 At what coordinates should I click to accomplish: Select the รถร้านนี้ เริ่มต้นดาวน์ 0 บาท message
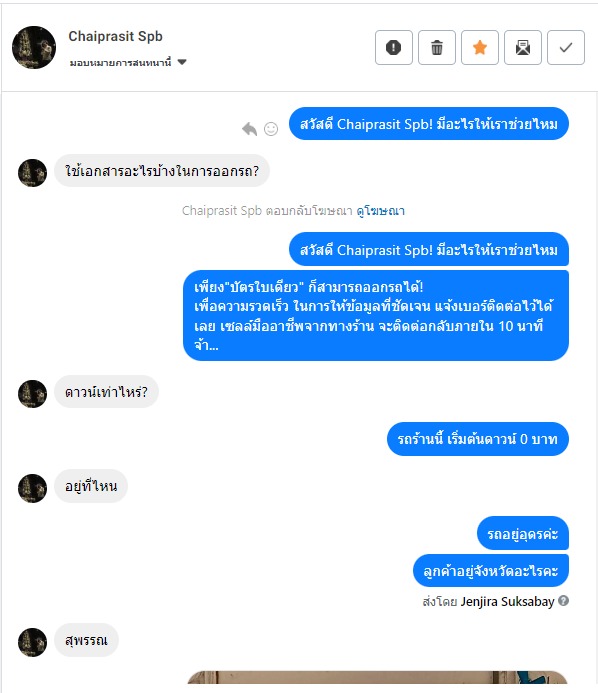click(478, 439)
